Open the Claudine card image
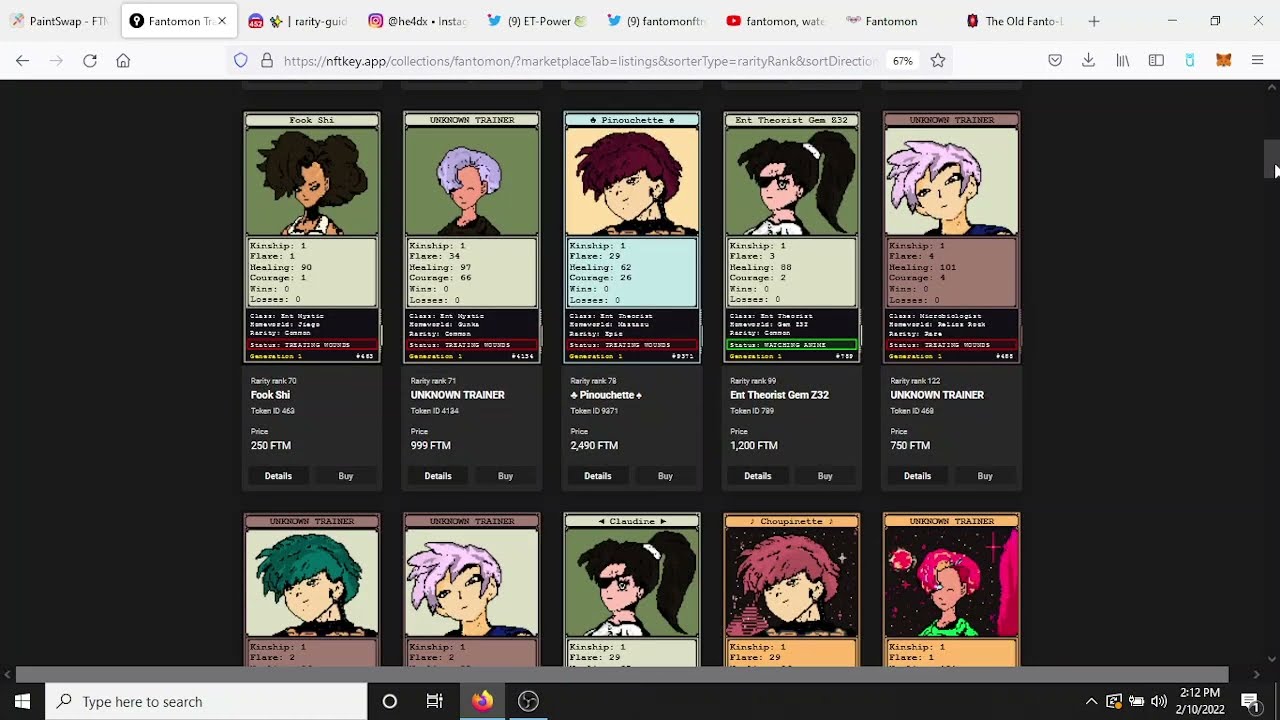Viewport: 1280px width, 720px height. [632, 590]
